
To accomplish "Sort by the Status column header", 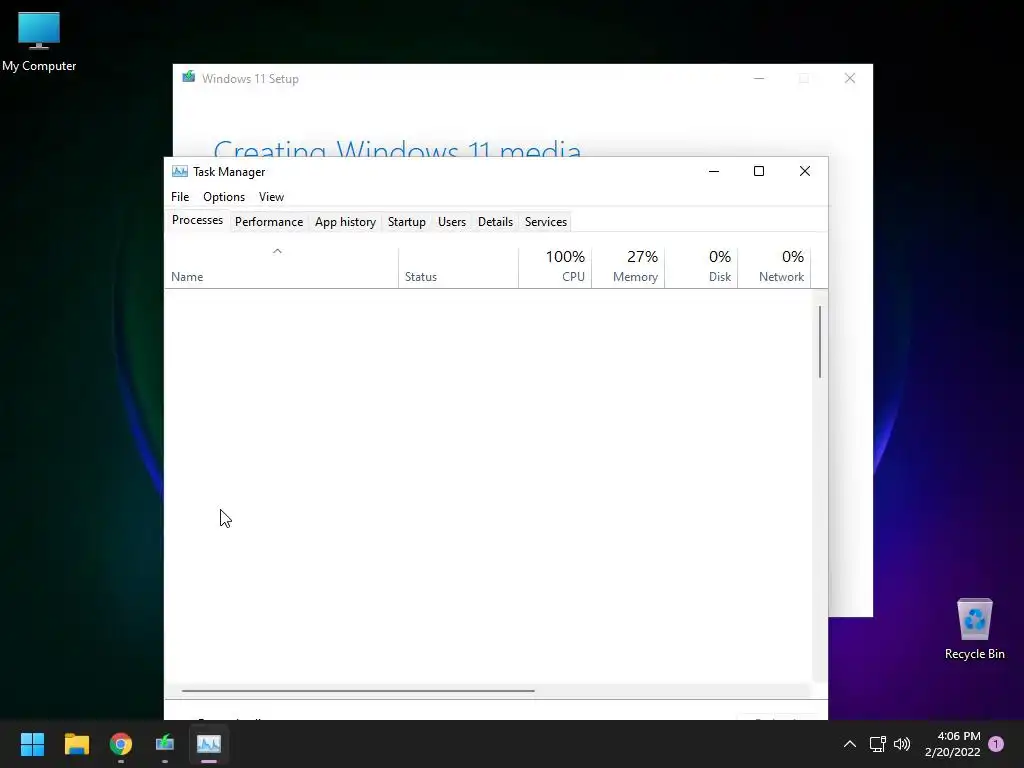I will coord(458,267).
